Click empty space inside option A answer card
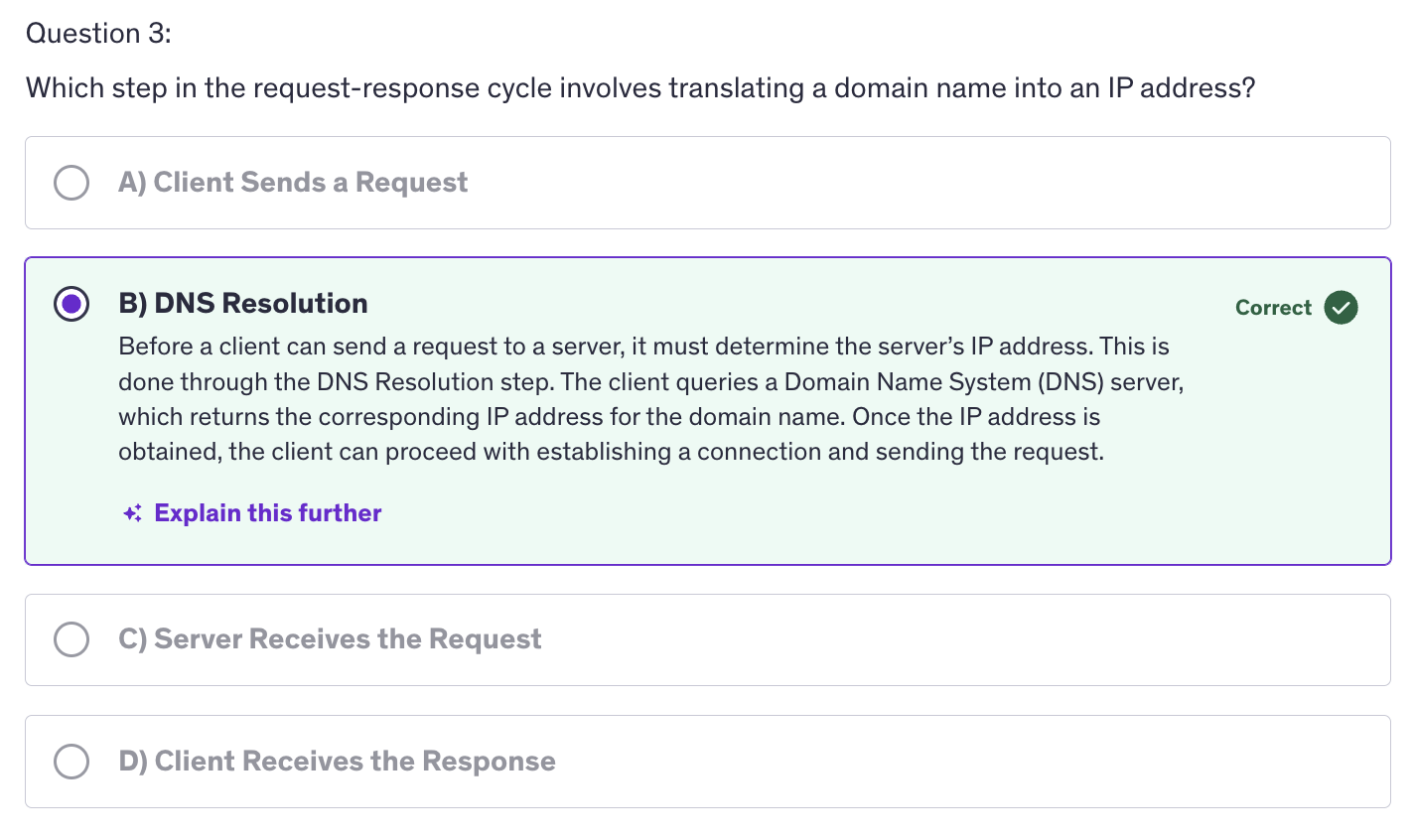Viewport: 1414px width, 840px height. tap(894, 183)
